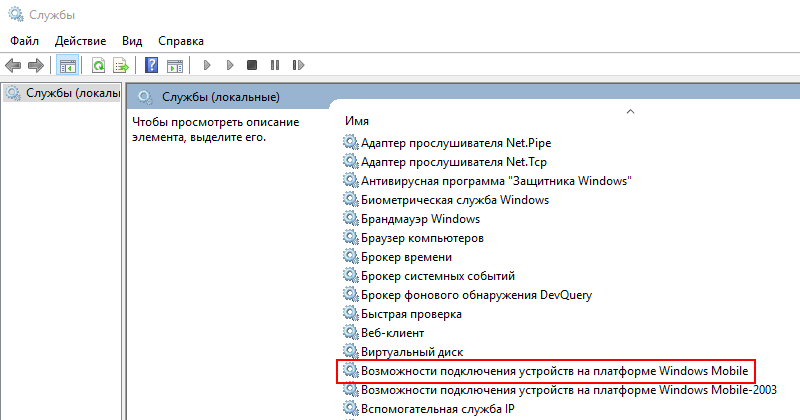Select Антивирусная программа "Защитника Windows" service
The width and height of the screenshot is (800, 420).
point(487,181)
